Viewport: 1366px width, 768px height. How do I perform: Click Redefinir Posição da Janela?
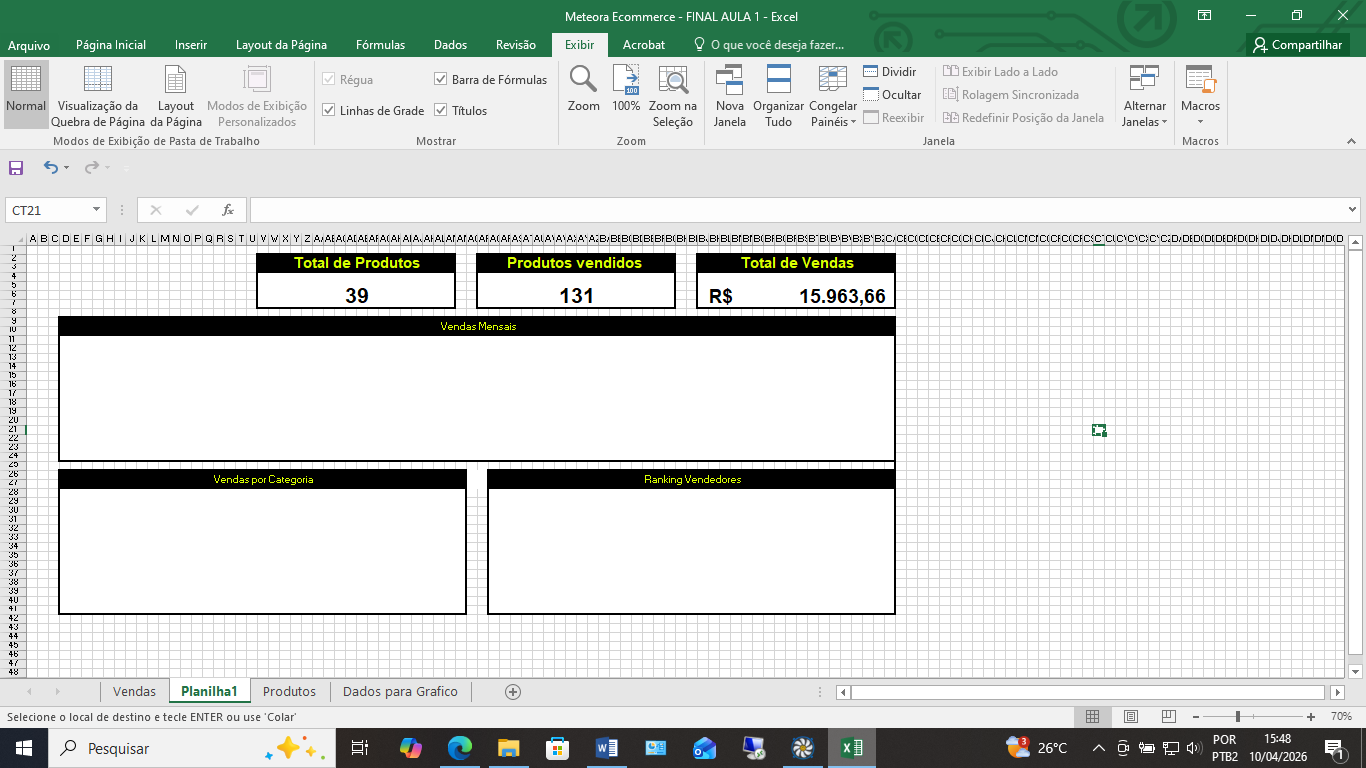pyautogui.click(x=1023, y=118)
